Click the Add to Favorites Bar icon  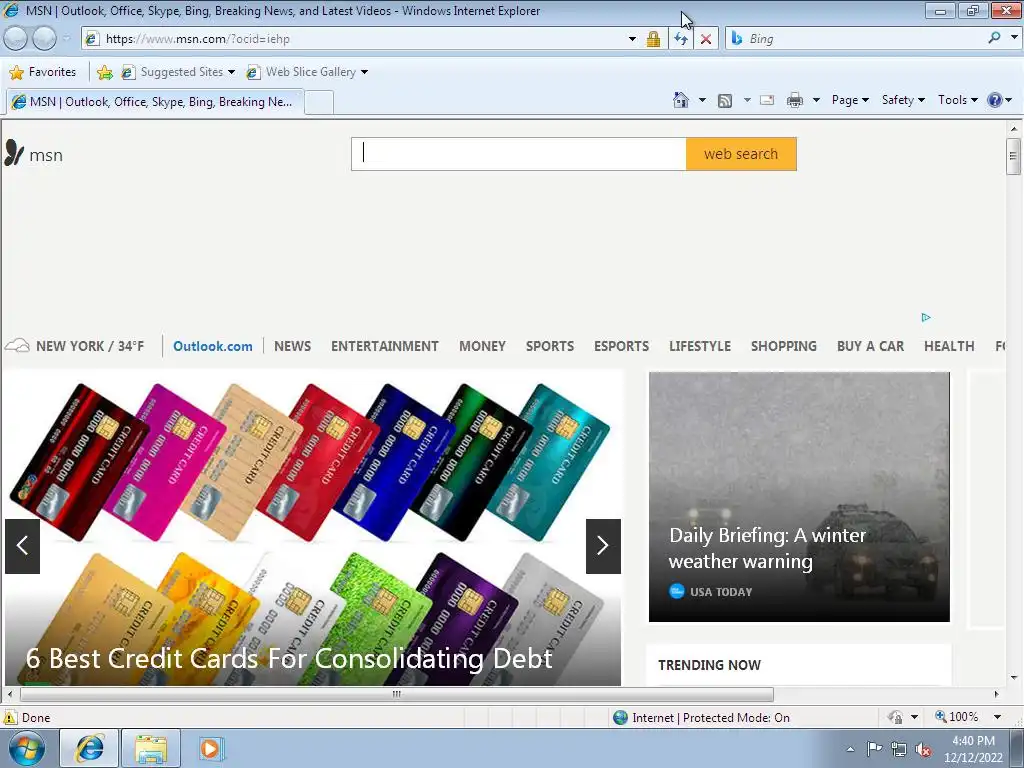(x=104, y=72)
